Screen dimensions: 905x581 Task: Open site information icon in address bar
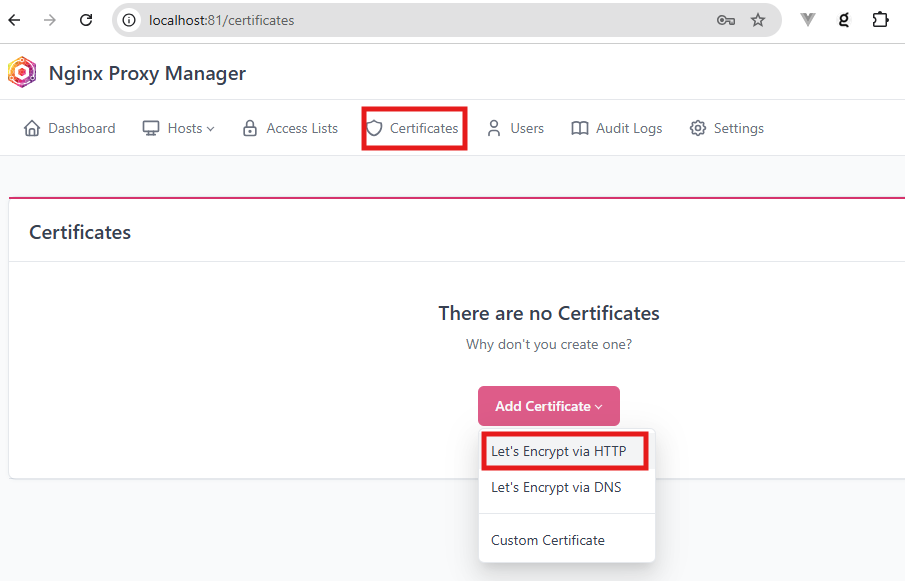(129, 20)
